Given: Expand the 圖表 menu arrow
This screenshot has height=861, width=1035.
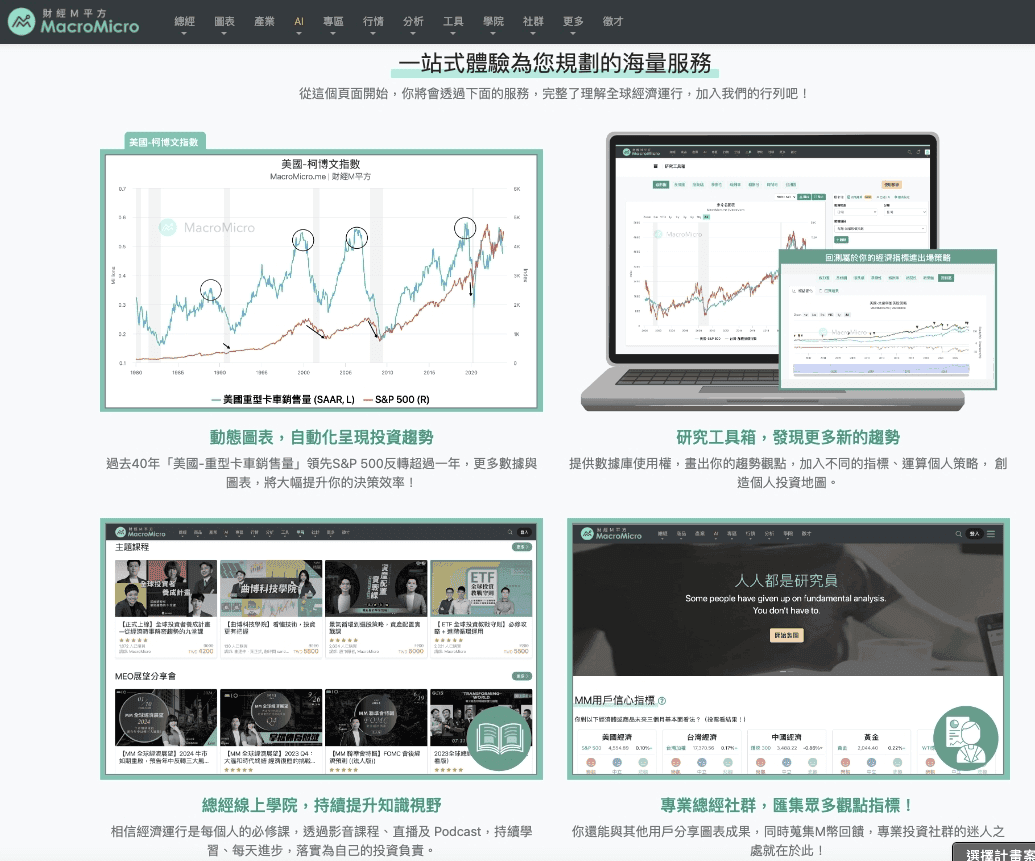Looking at the screenshot, I should click(x=224, y=34).
